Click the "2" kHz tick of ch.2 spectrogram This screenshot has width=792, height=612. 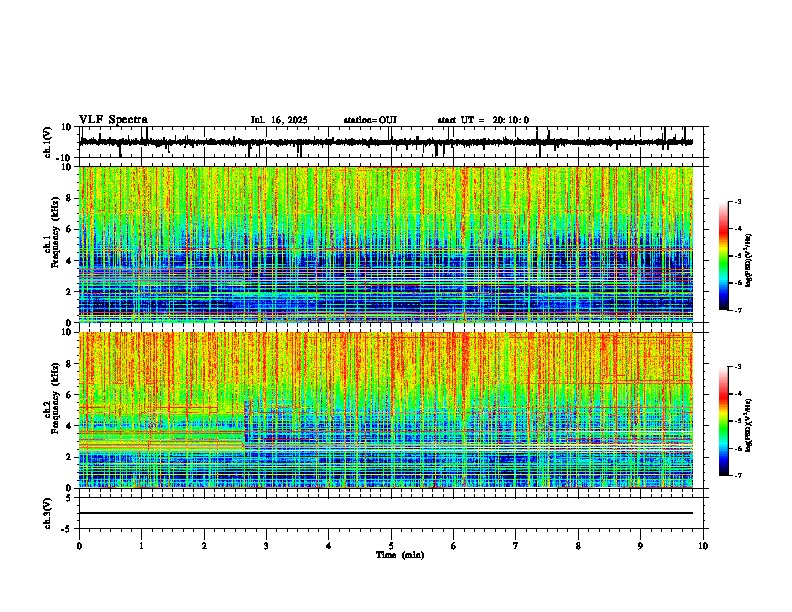(x=70, y=457)
